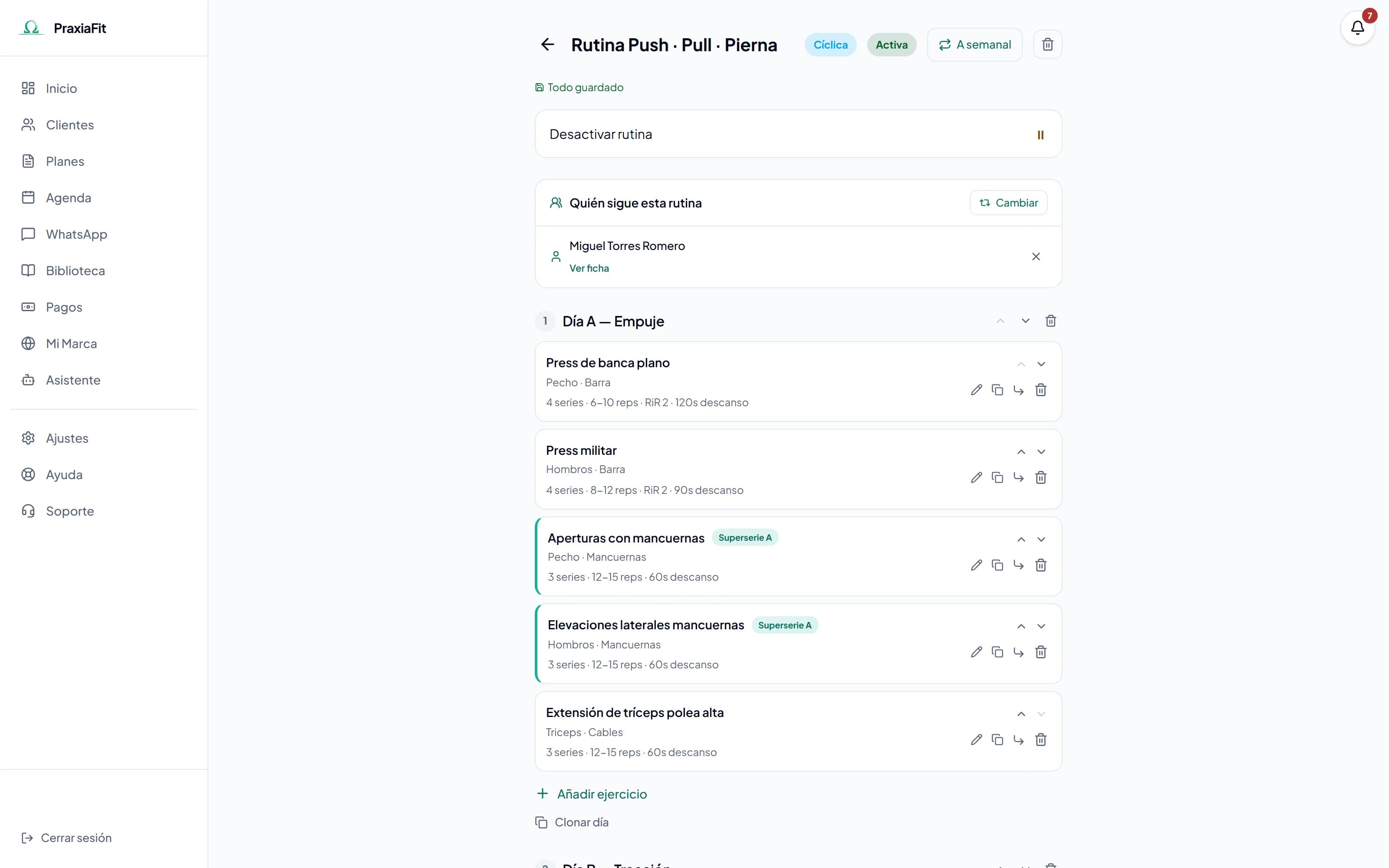Move Aperturas con mancuernas to another day
The image size is (1389, 868).
(x=1019, y=566)
